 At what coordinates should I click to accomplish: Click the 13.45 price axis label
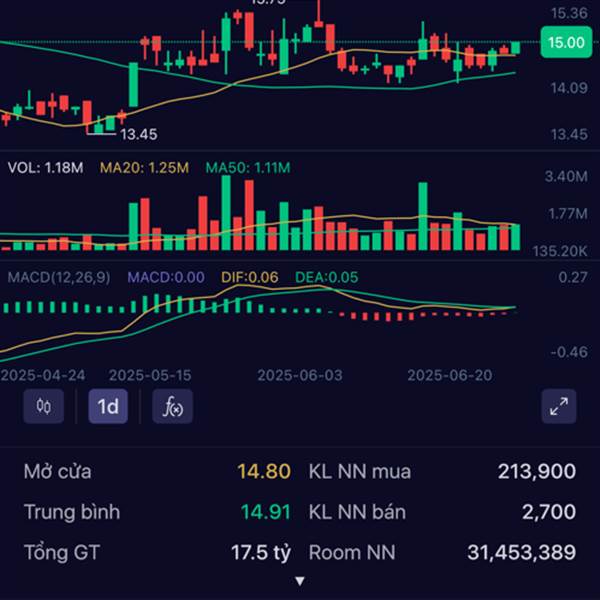[569, 134]
